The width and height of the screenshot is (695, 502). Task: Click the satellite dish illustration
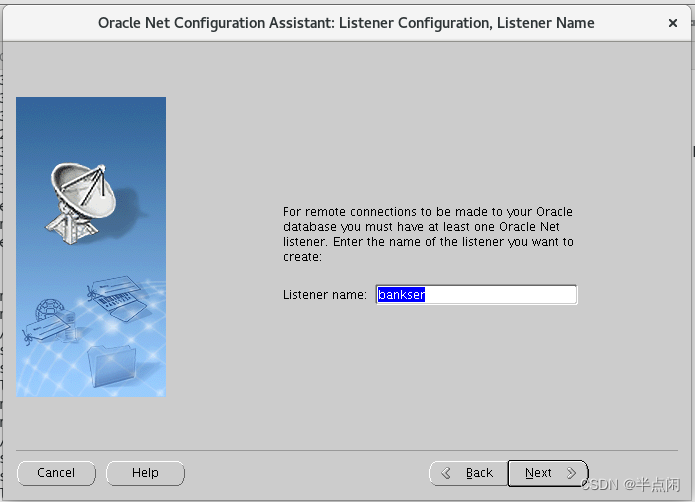82,203
